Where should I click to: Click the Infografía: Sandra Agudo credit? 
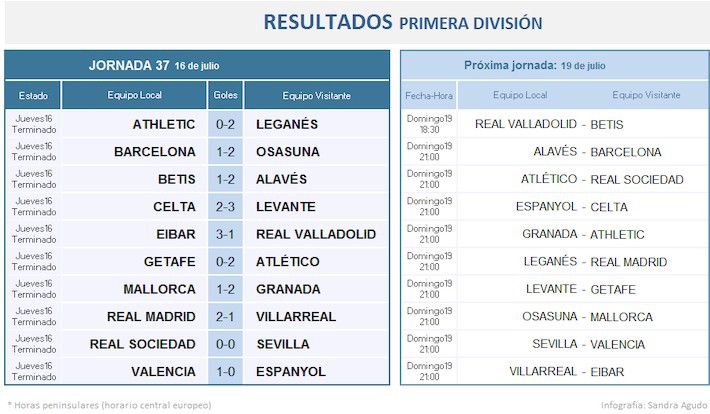653,405
